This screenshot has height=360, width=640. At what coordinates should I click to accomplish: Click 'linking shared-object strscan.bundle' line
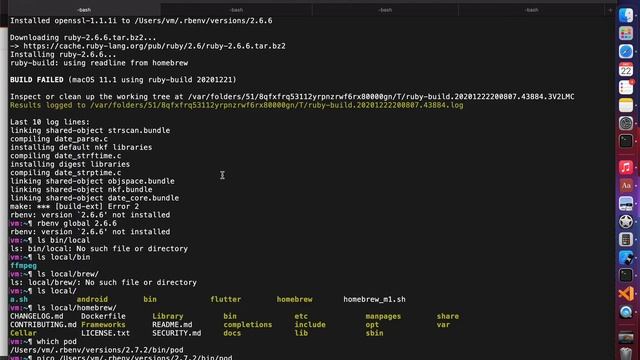[90, 130]
